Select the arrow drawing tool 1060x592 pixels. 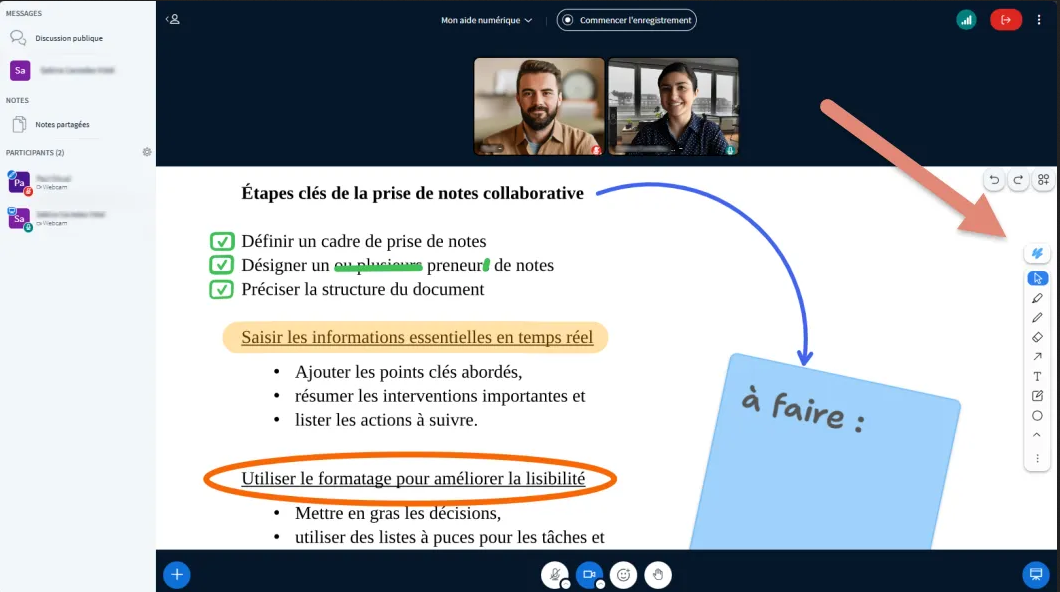click(1037, 356)
